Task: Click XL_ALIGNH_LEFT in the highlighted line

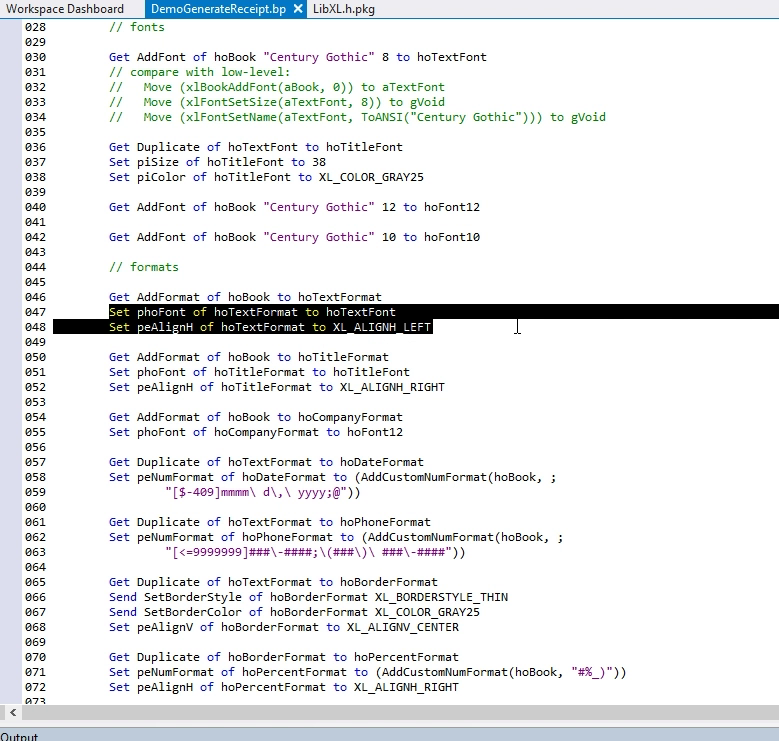Action: [382, 327]
